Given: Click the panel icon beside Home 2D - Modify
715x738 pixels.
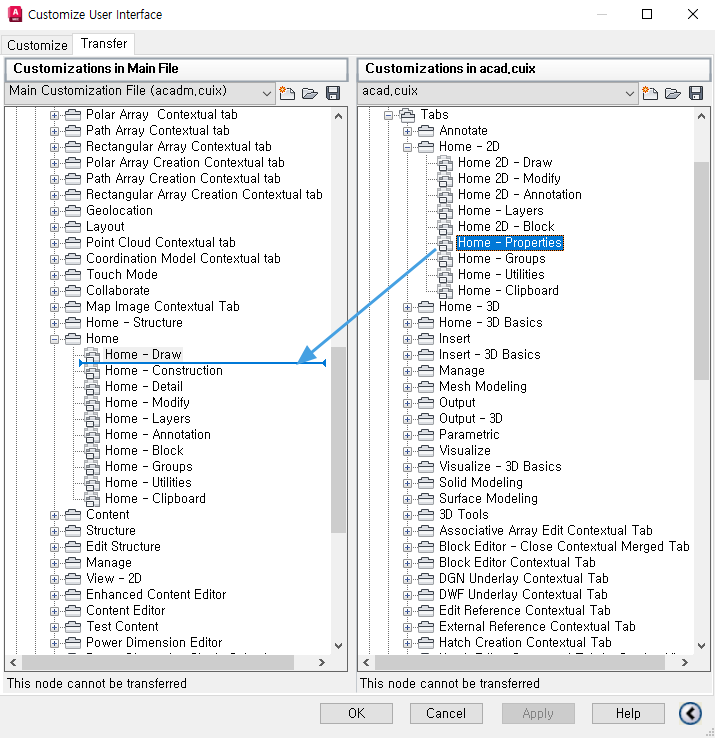Looking at the screenshot, I should 445,179.
